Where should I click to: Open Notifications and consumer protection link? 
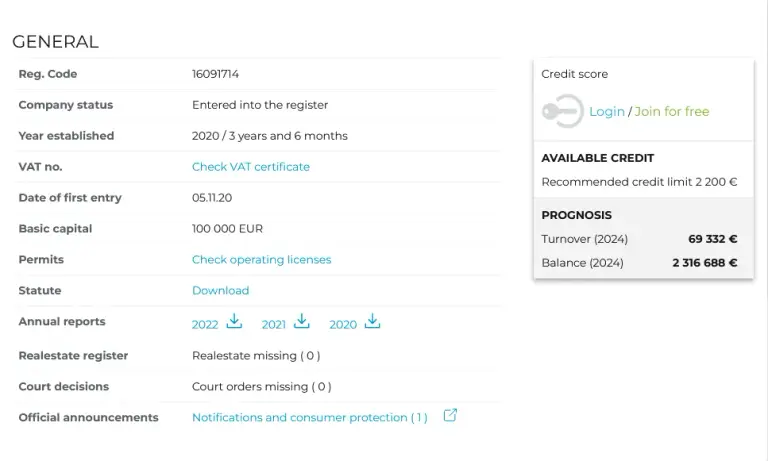coord(310,417)
